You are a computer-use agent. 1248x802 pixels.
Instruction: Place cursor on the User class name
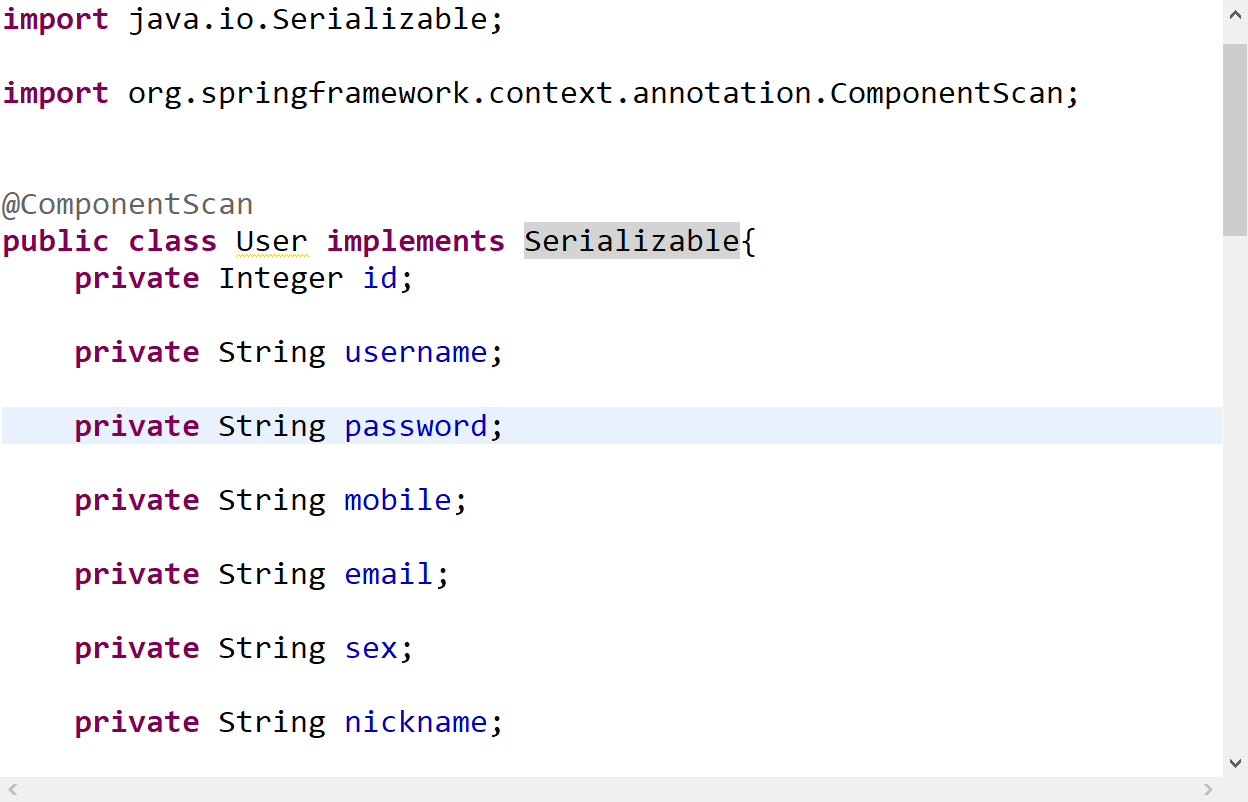(271, 241)
